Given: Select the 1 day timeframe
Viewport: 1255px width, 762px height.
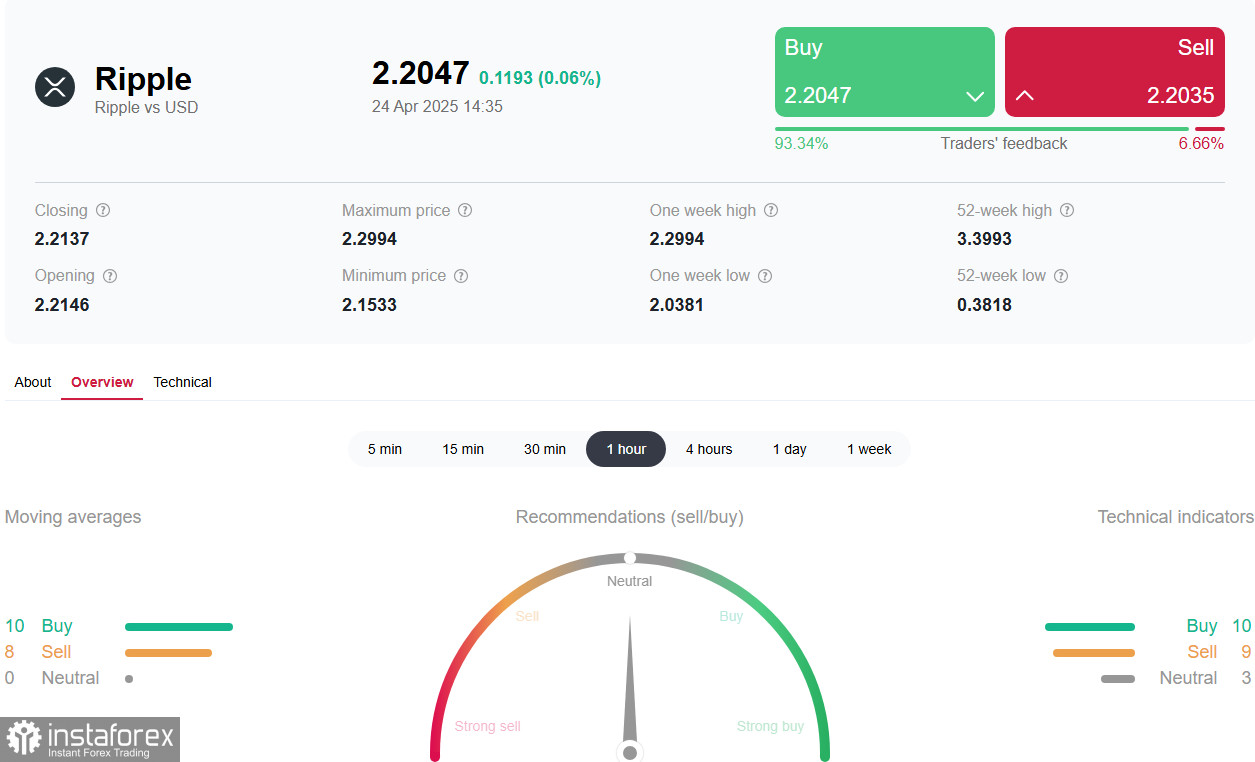Looking at the screenshot, I should pyautogui.click(x=790, y=449).
